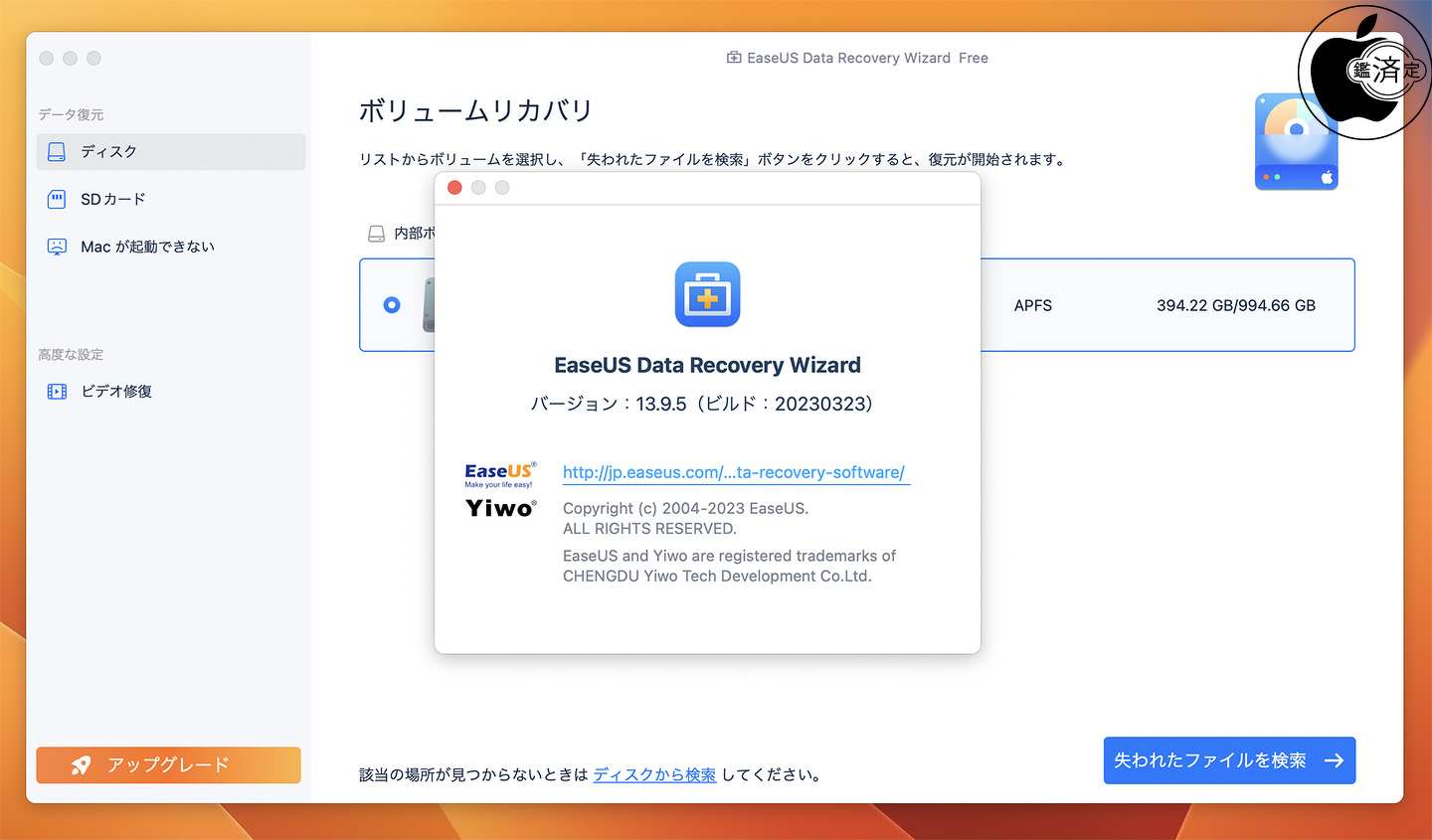1432x840 pixels.
Task: Click the sad Mac monitor icon
Action: [57, 247]
